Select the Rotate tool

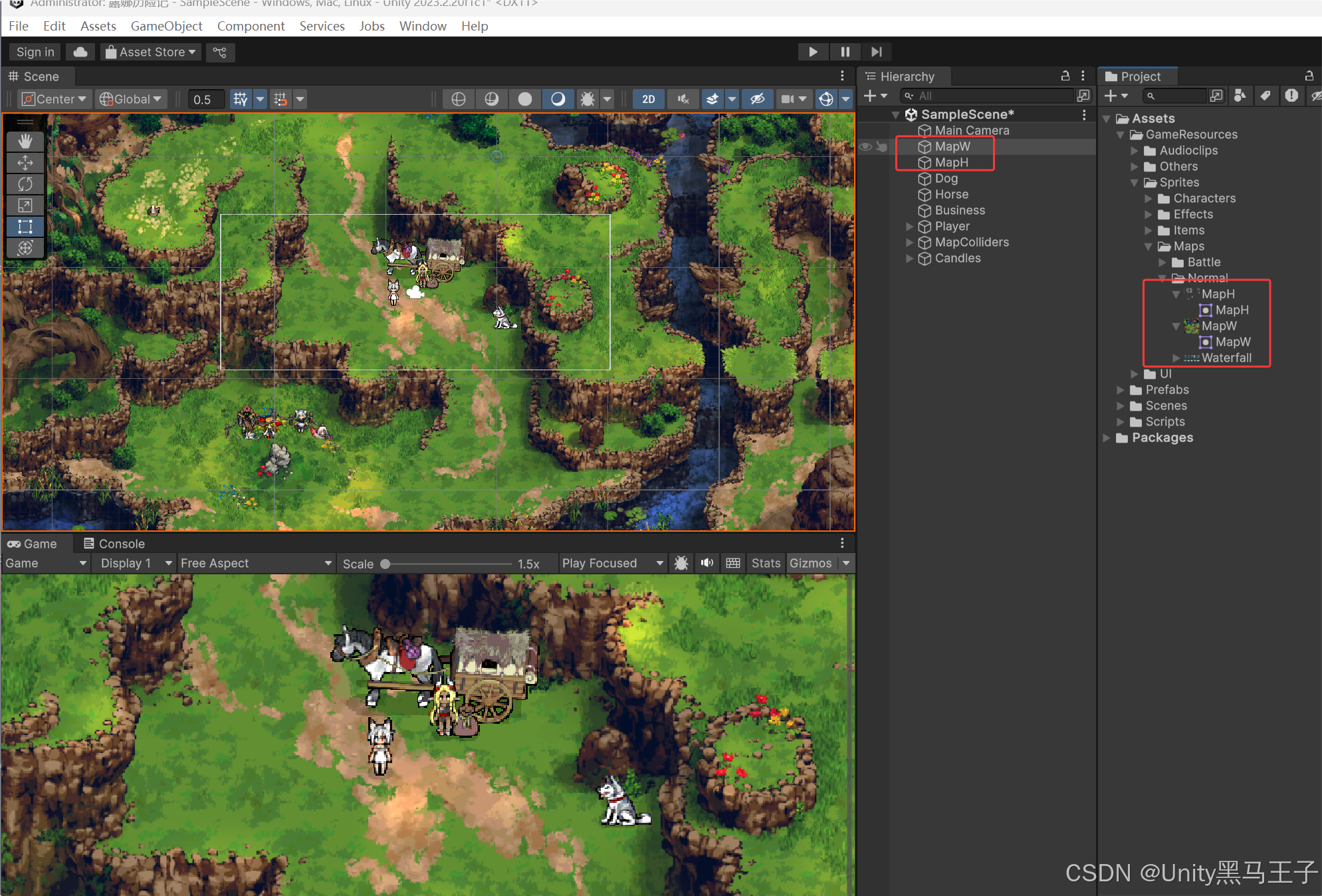25,183
